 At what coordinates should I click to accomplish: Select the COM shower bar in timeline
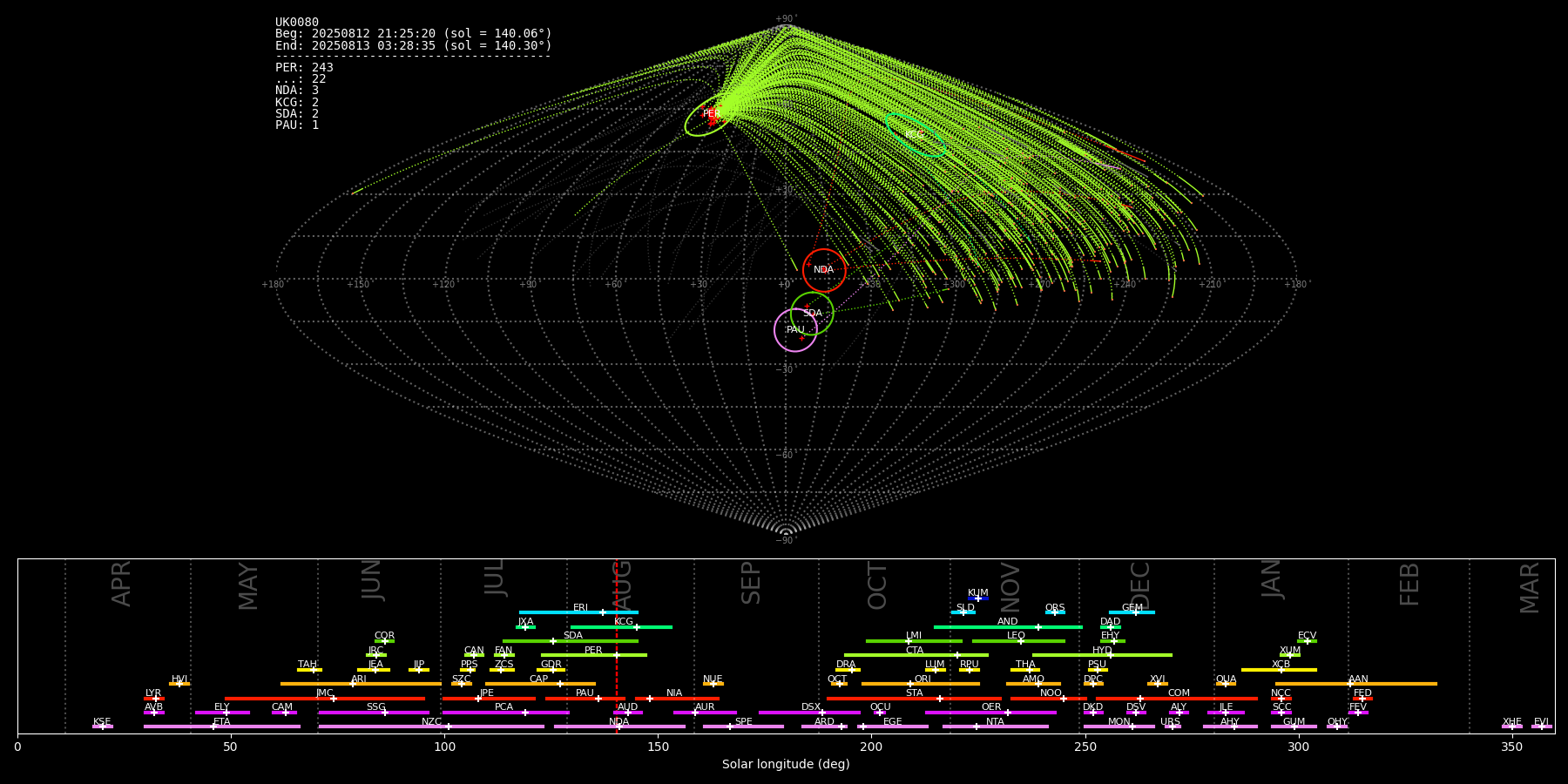(x=1177, y=699)
